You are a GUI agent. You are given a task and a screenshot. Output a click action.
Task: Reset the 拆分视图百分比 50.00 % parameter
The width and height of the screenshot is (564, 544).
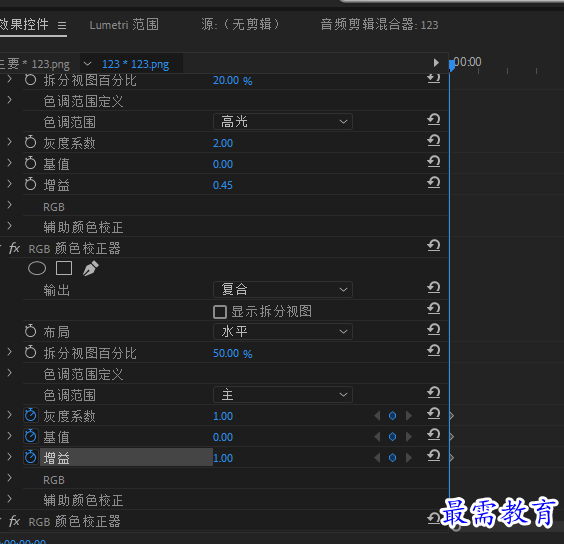pyautogui.click(x=434, y=350)
